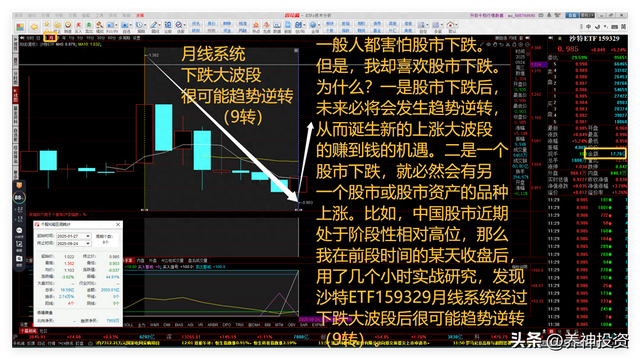Open the 龙虎 ranking icon
The height and width of the screenshot is (360, 640).
point(267,27)
